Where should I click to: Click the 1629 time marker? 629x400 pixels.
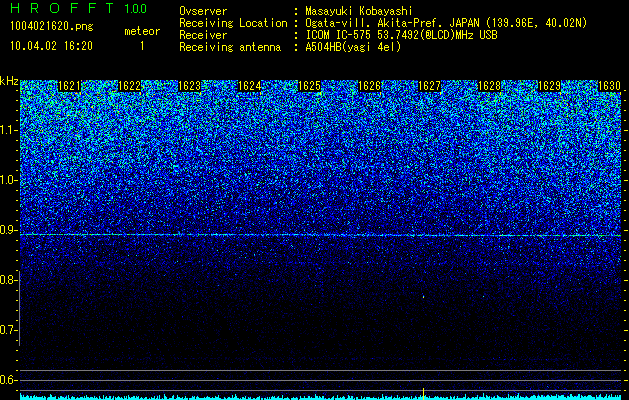pos(549,86)
